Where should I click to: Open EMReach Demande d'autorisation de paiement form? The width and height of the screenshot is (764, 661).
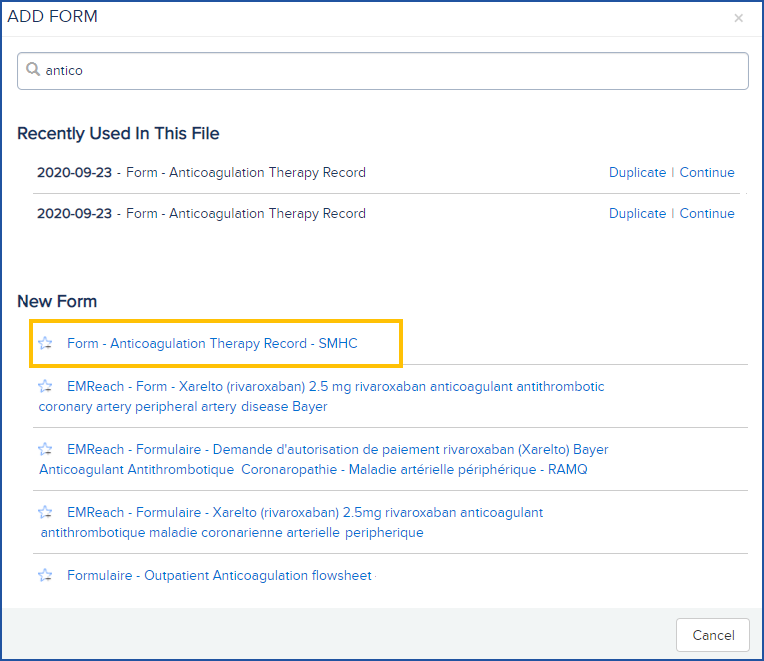tap(337, 450)
